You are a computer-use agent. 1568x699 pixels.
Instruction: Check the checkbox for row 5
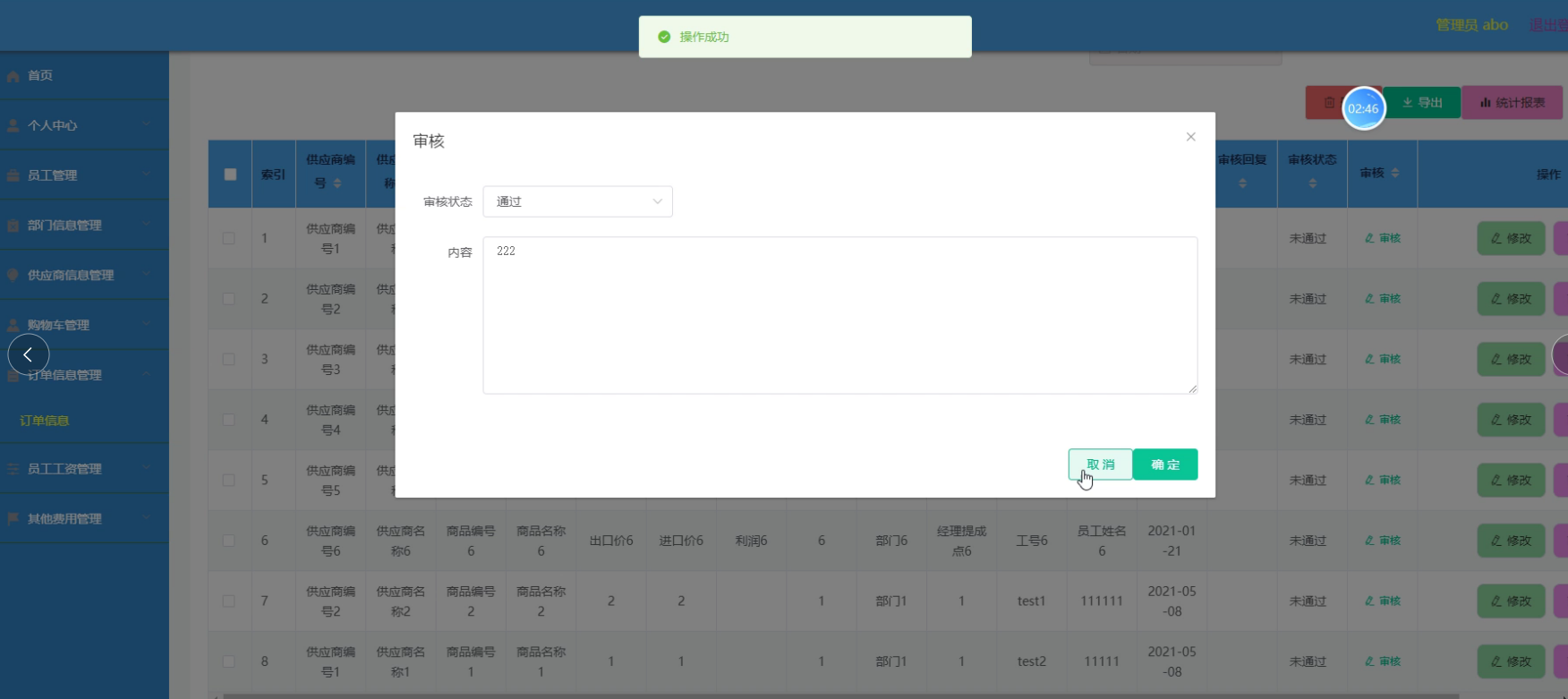pos(229,480)
